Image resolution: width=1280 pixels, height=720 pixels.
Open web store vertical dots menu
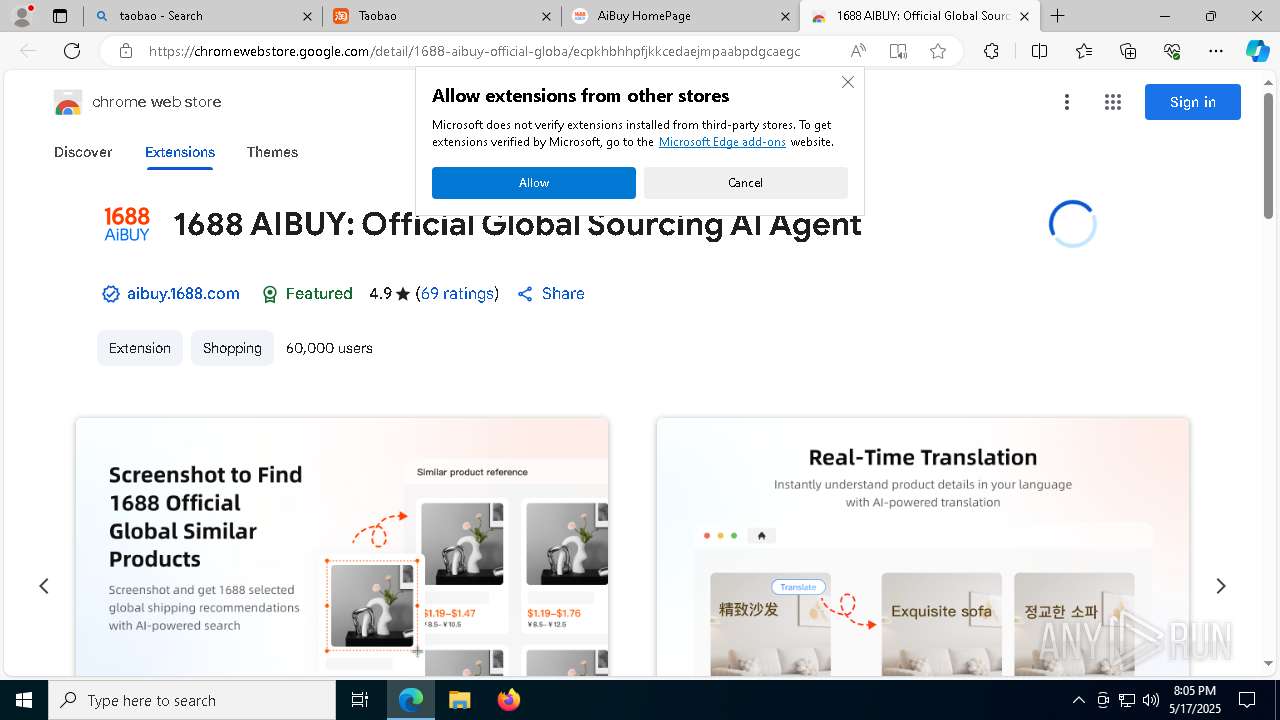click(1067, 102)
